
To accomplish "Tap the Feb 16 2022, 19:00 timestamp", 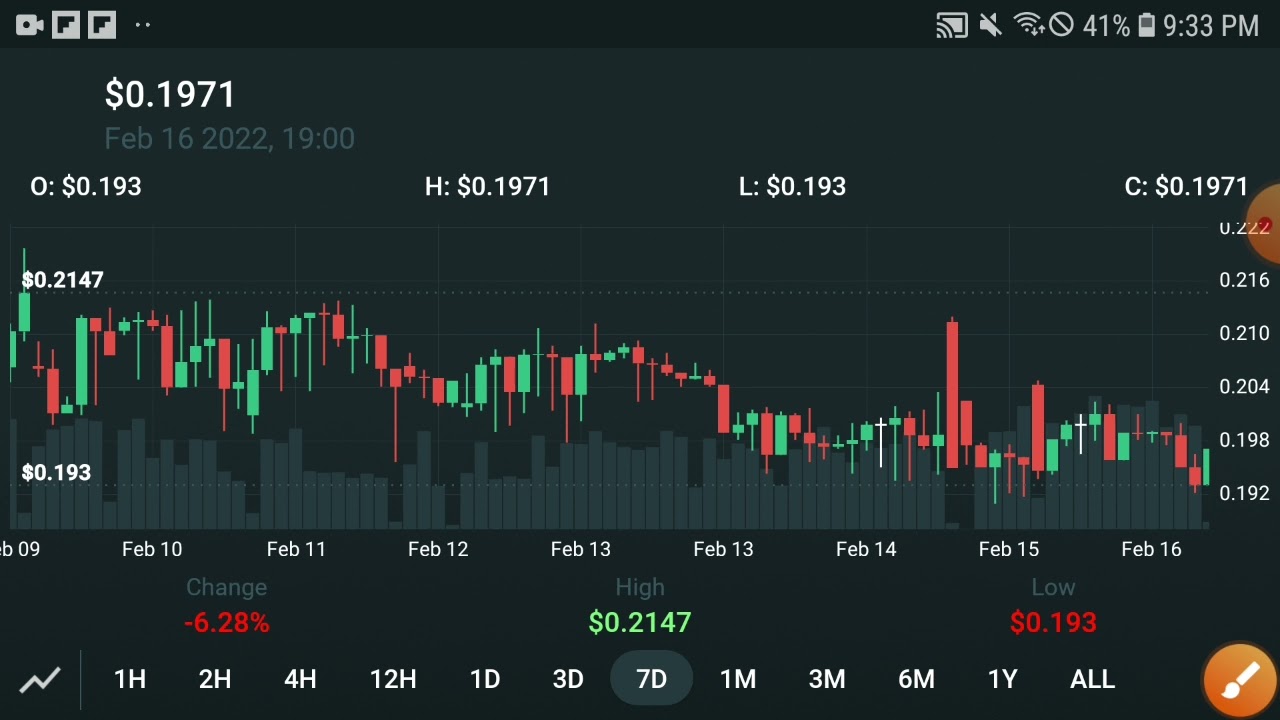I will (229, 139).
